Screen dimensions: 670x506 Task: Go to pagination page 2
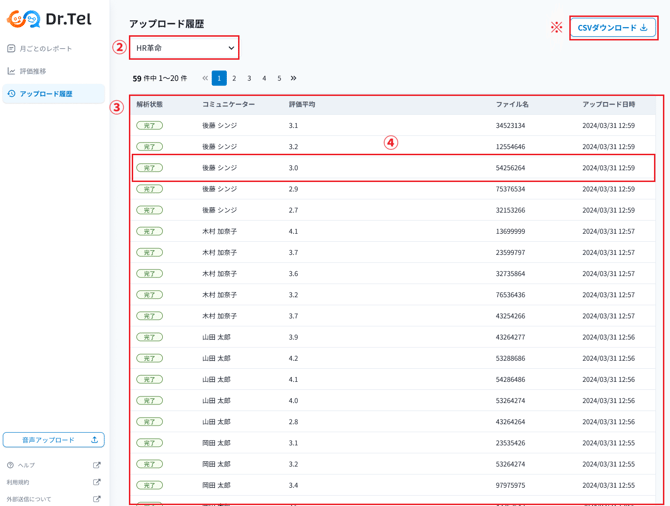234,78
